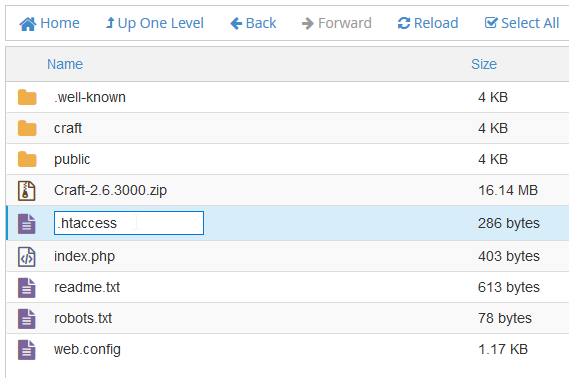569x378 pixels.
Task: Sort files by Size column header
Action: point(484,64)
